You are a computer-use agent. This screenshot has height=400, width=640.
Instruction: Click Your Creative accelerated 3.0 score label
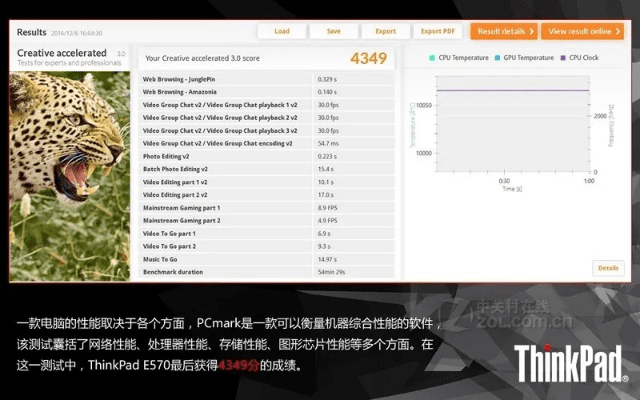[x=202, y=58]
